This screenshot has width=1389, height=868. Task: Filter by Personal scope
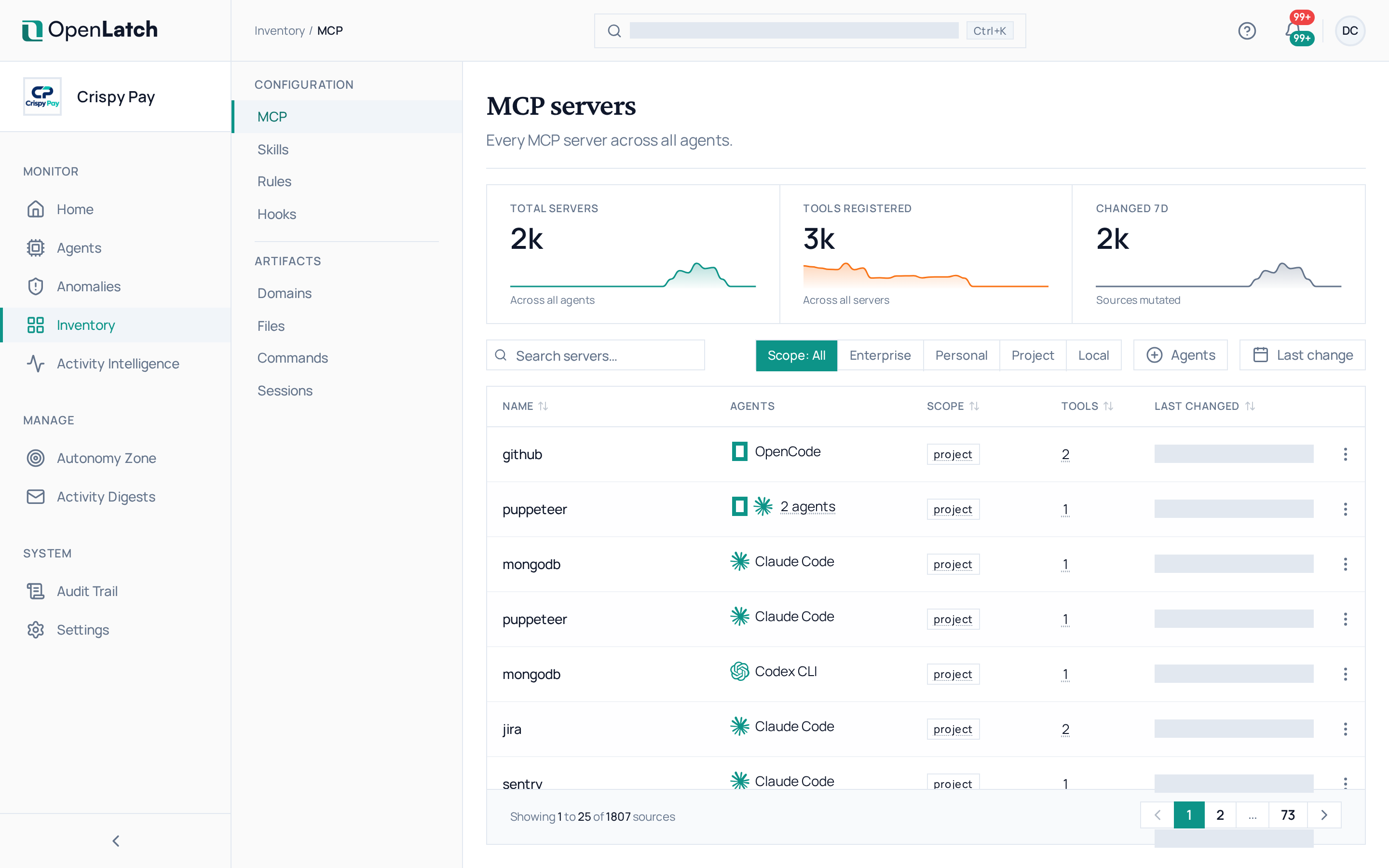click(x=961, y=355)
